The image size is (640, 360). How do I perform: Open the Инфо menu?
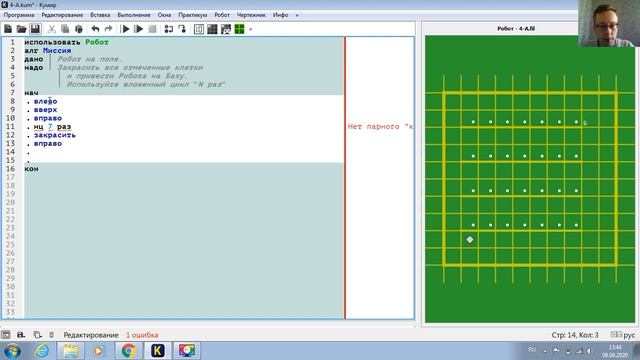pyautogui.click(x=280, y=15)
